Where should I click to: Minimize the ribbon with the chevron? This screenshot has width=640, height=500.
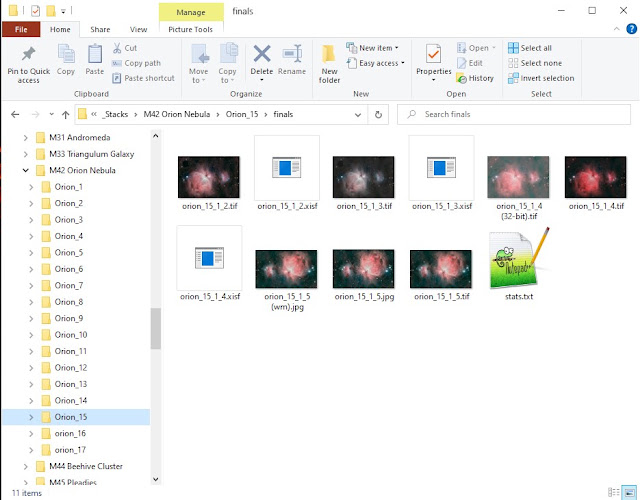click(616, 29)
